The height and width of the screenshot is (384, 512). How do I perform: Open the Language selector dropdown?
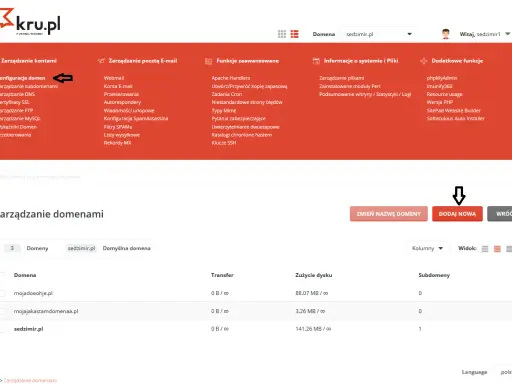[504, 372]
